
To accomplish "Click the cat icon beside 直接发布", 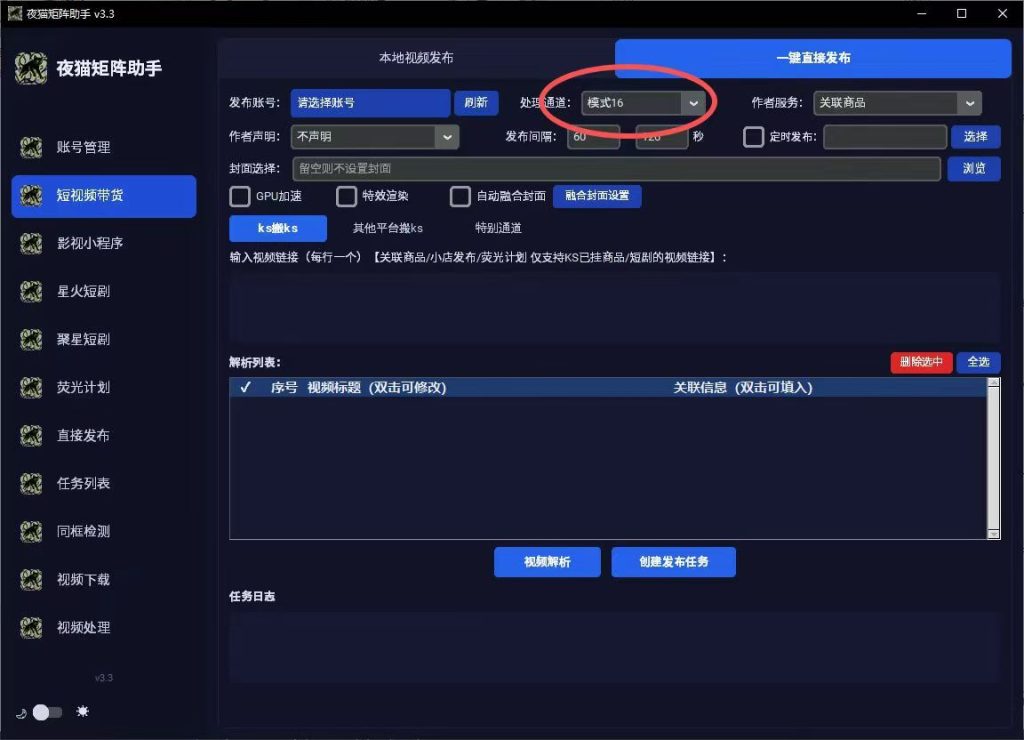I will (x=31, y=435).
